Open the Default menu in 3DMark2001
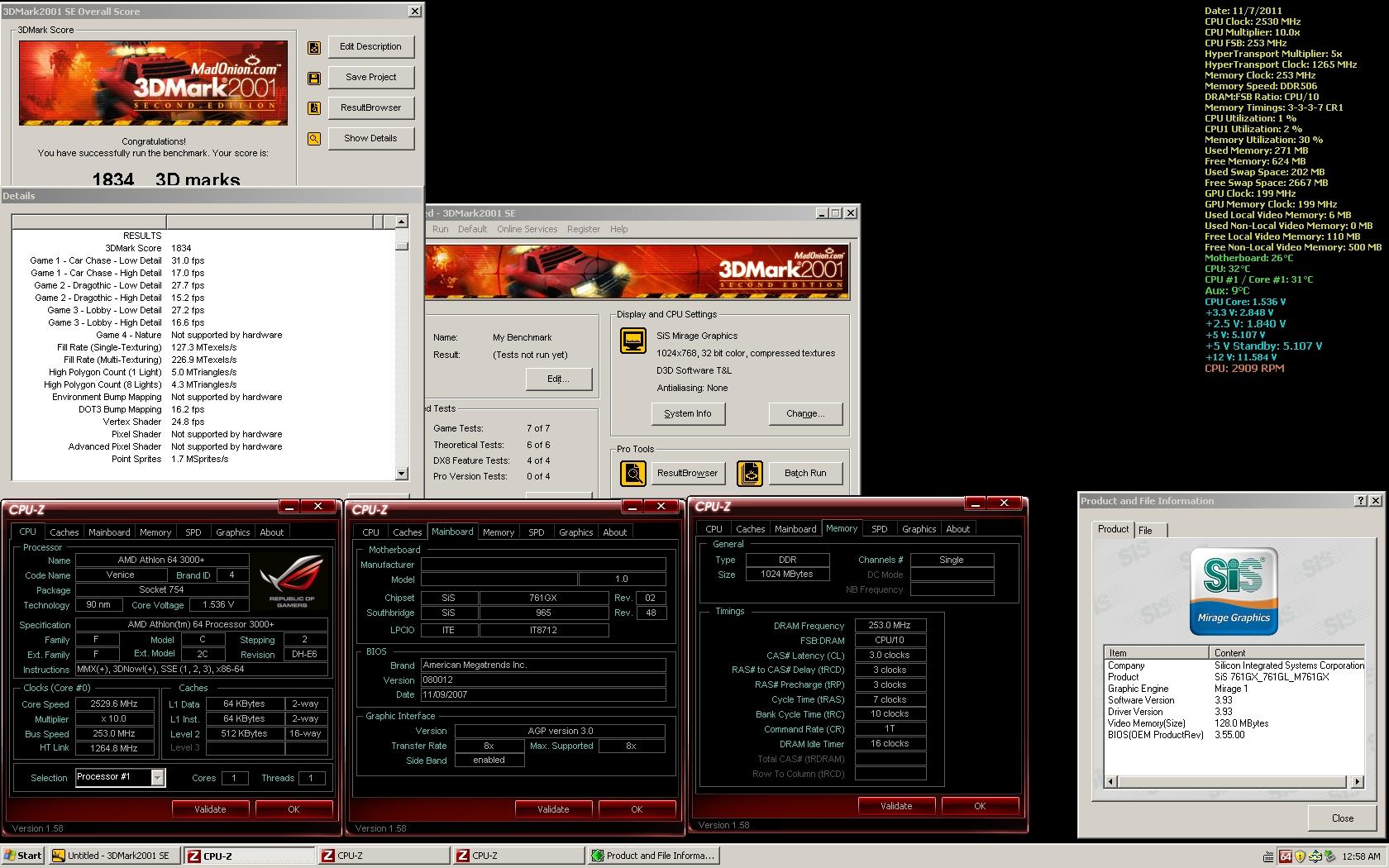Viewport: 1389px width, 868px height. coord(472,230)
